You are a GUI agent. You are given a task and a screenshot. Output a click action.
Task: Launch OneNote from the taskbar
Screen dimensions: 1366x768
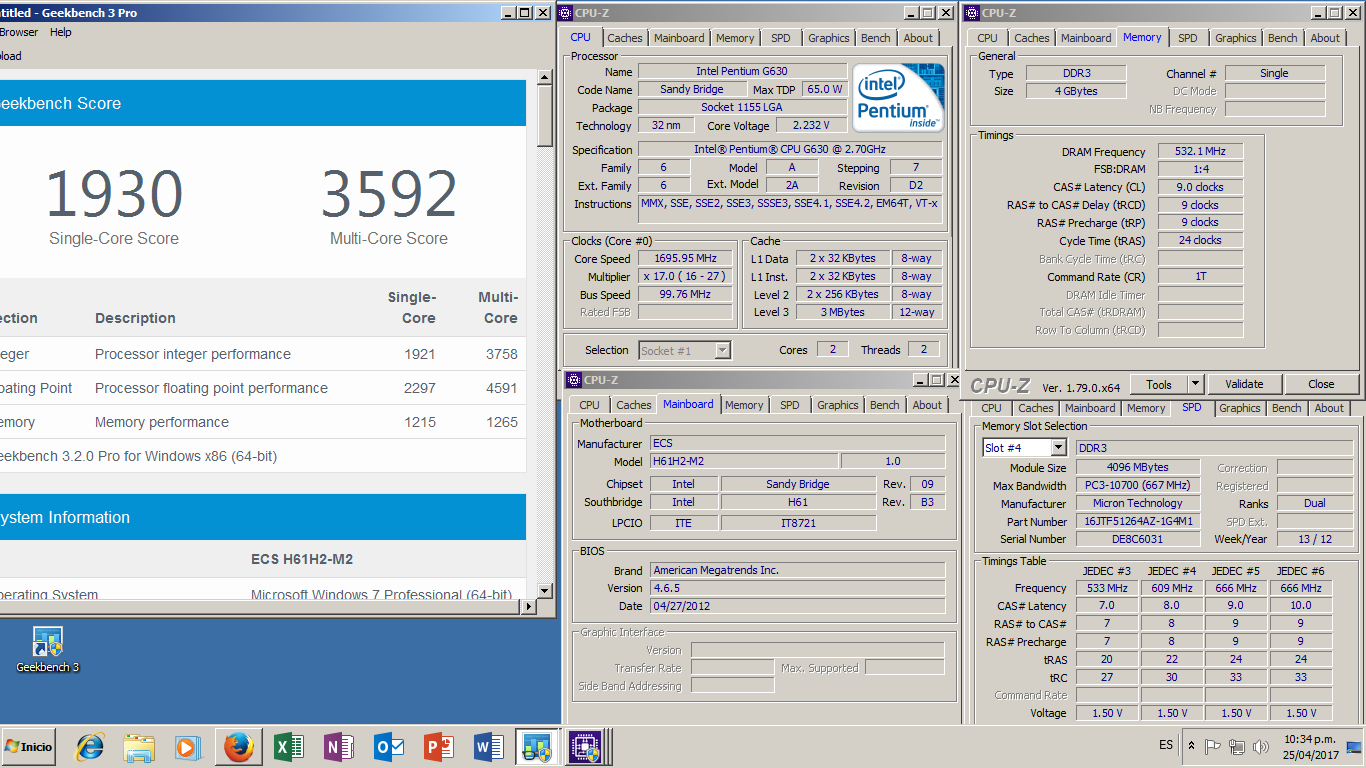click(339, 747)
